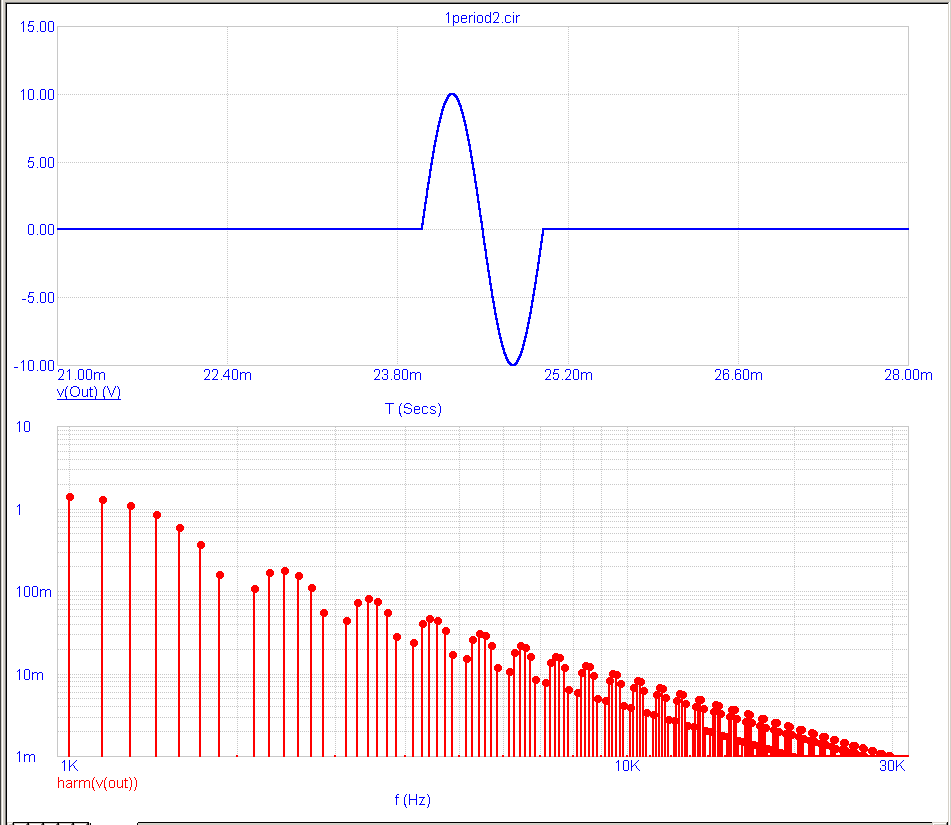Click the 28.00m time axis value
This screenshot has height=825, width=951.
click(908, 375)
